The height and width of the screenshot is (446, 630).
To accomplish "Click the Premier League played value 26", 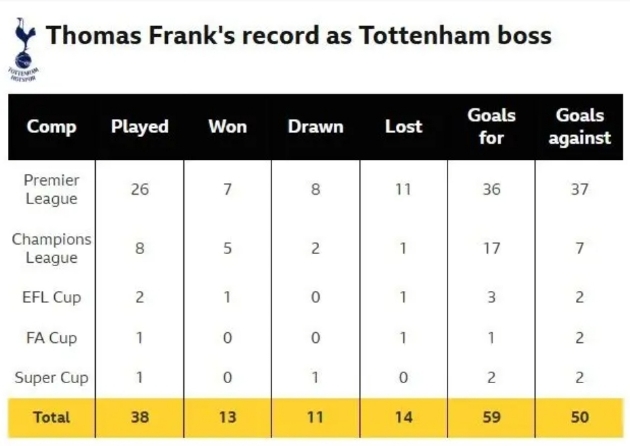I will tap(140, 189).
